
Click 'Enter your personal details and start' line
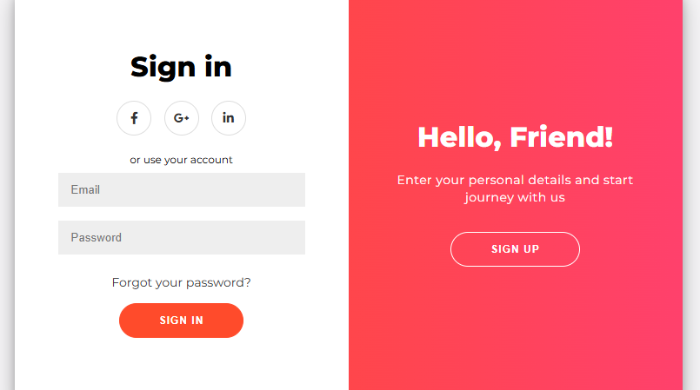(515, 180)
